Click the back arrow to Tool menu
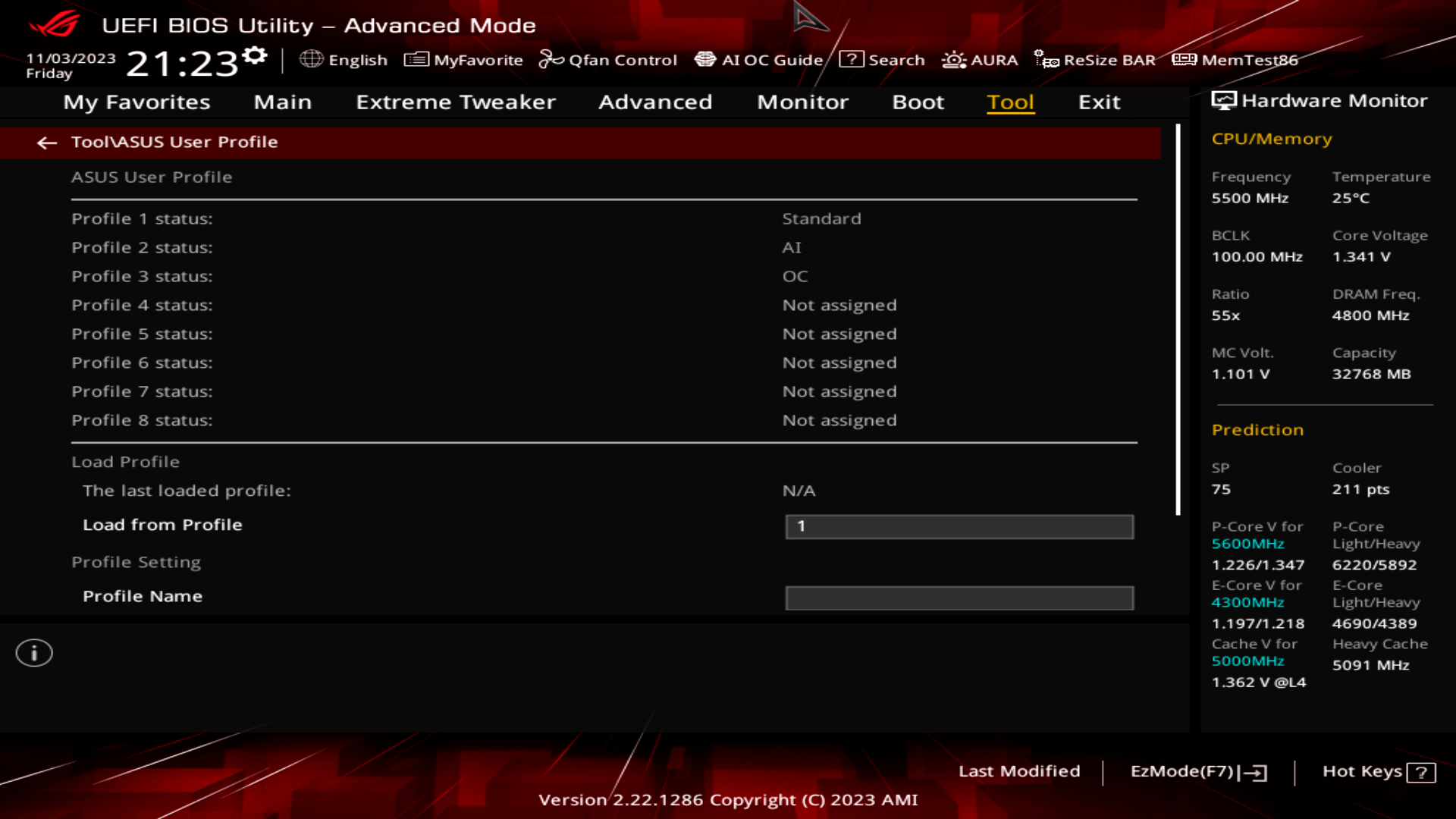The width and height of the screenshot is (1456, 819). coord(47,141)
